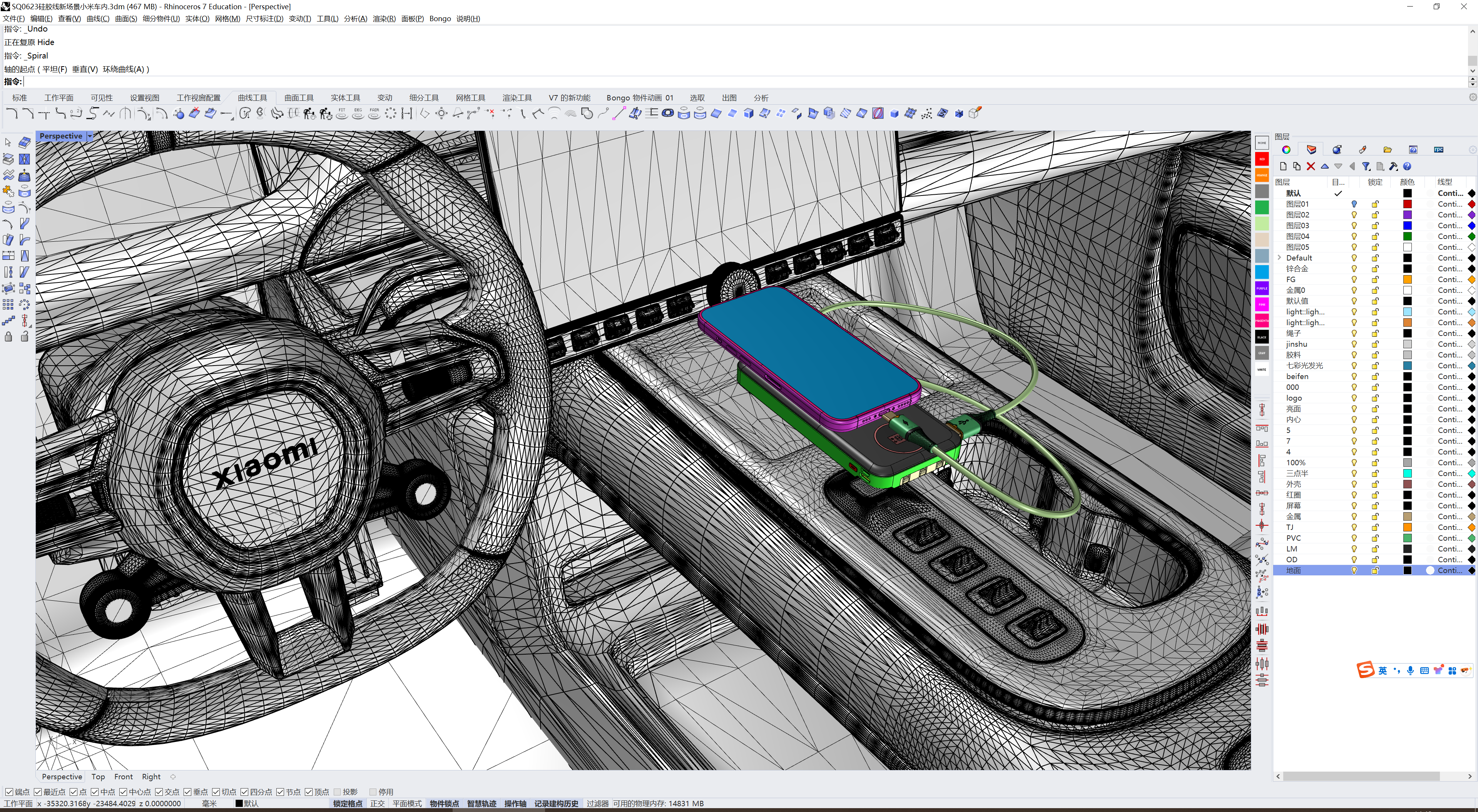
Task: Open the color wheel panel tab
Action: pos(1286,149)
